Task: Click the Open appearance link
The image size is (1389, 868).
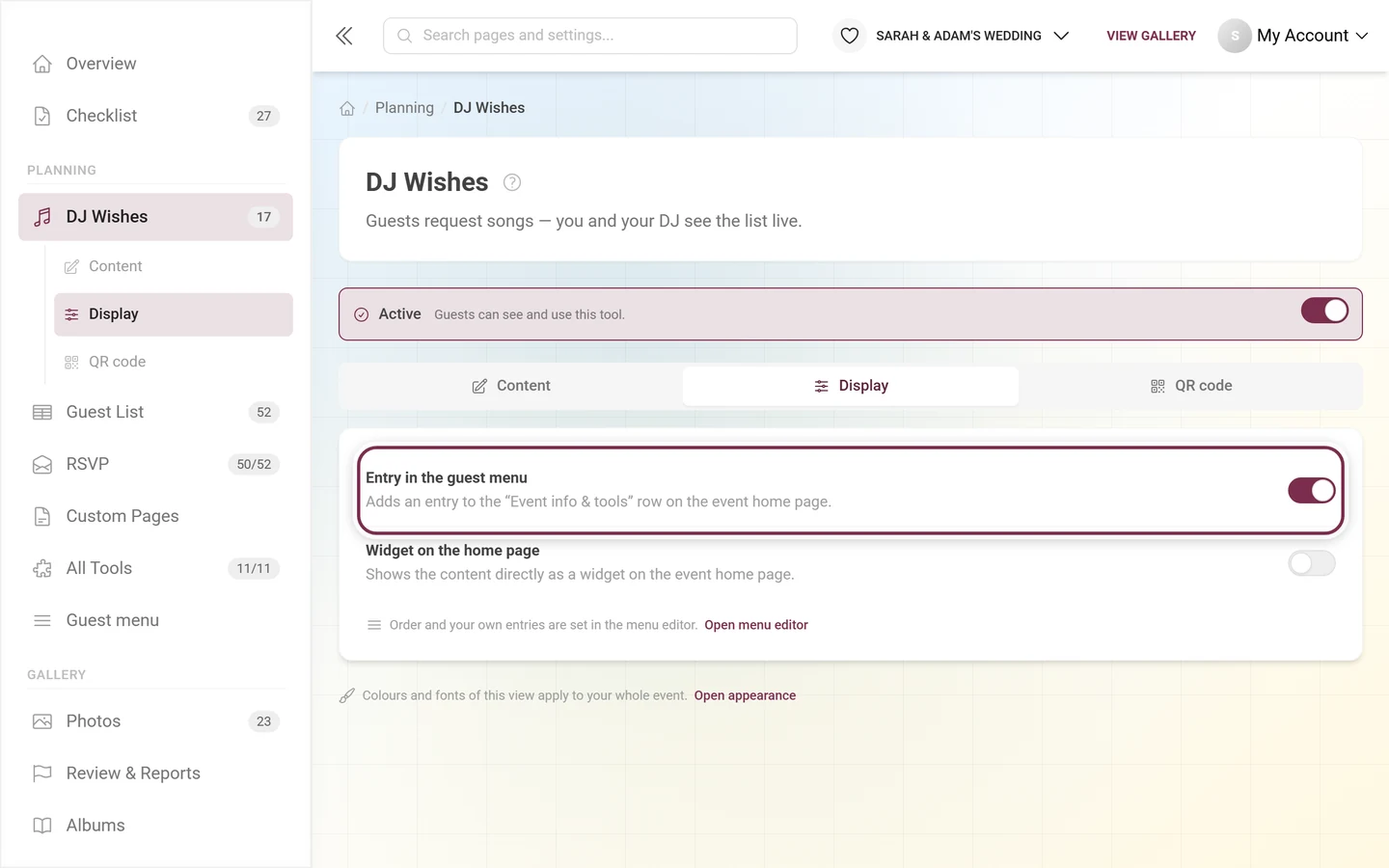Action: click(x=745, y=695)
